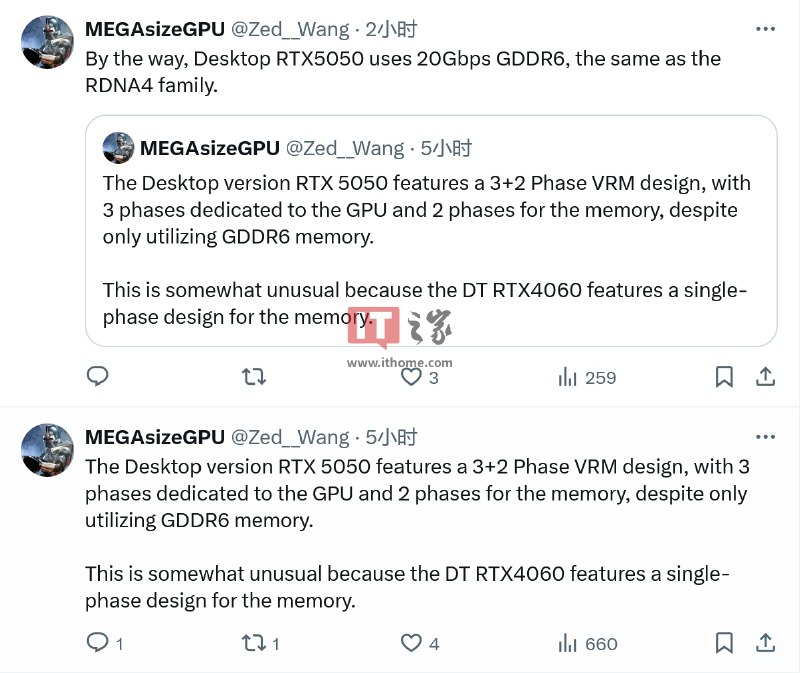Open @Zed__Wang handle in first tweet
Image resolution: width=800 pixels, height=673 pixels.
(x=290, y=30)
